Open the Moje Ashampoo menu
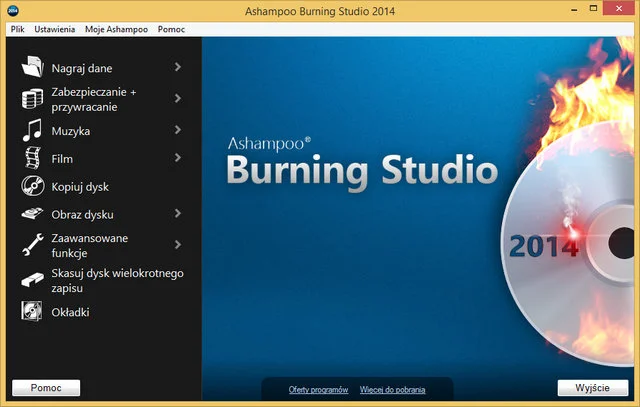This screenshot has width=640, height=407. (x=116, y=29)
